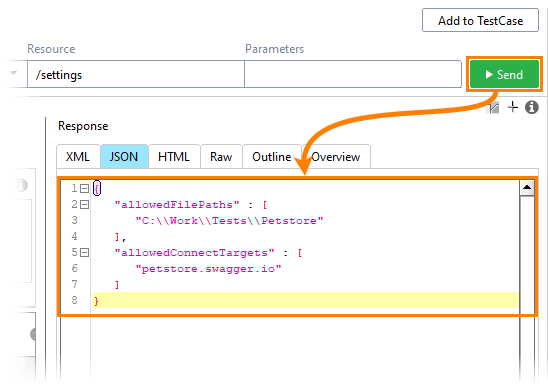The image size is (548, 384).
Task: Switch to the Raw response tab
Action: click(x=221, y=157)
